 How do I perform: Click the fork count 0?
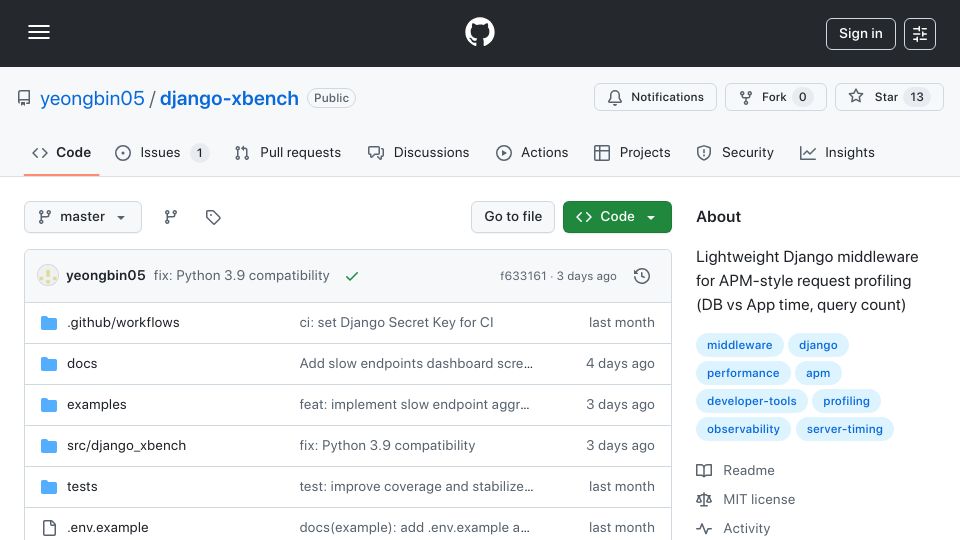803,97
